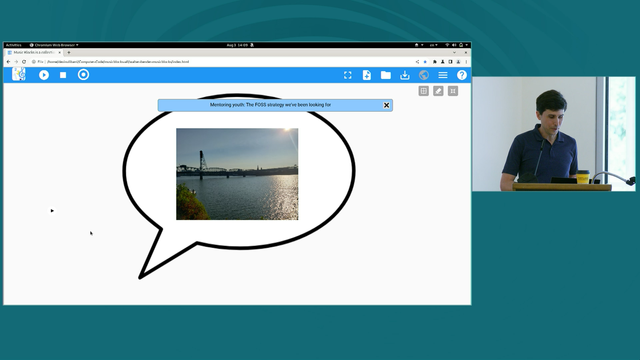Toggle the grid display canvas button
The height and width of the screenshot is (360, 640).
click(x=424, y=91)
